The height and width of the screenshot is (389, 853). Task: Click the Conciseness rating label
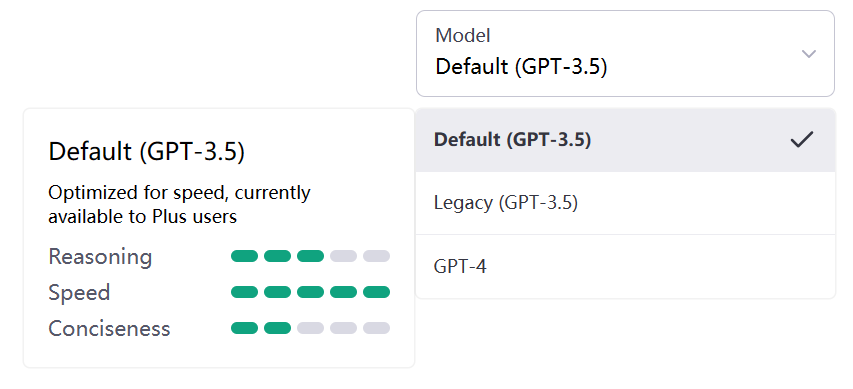coord(109,329)
